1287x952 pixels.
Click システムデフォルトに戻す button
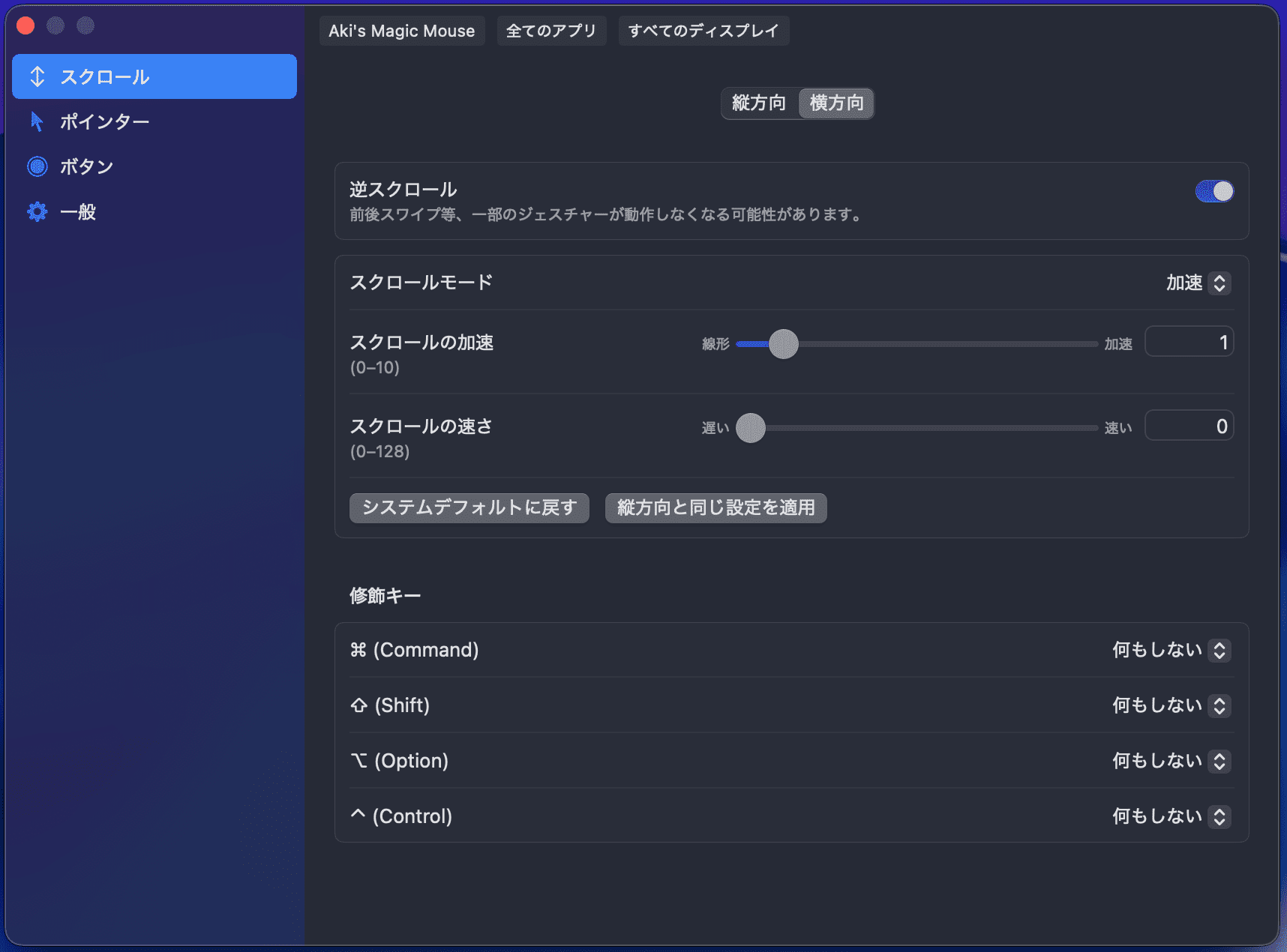[469, 508]
